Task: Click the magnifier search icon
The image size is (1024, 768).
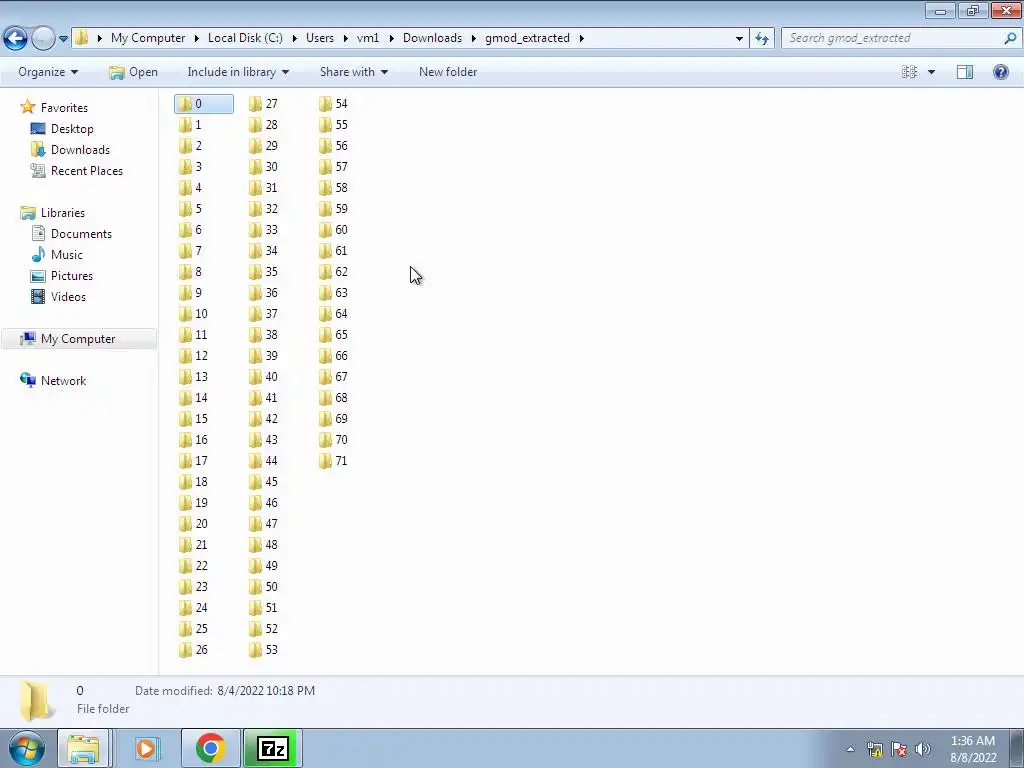Action: [x=1010, y=38]
